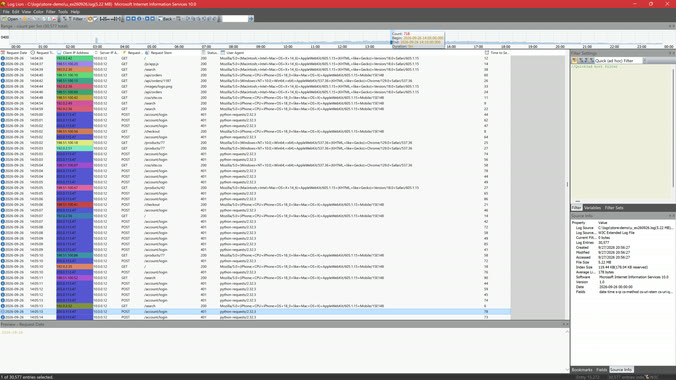Click the quick filter editor vertical scrollbar
676x380 pixels.
[673, 129]
